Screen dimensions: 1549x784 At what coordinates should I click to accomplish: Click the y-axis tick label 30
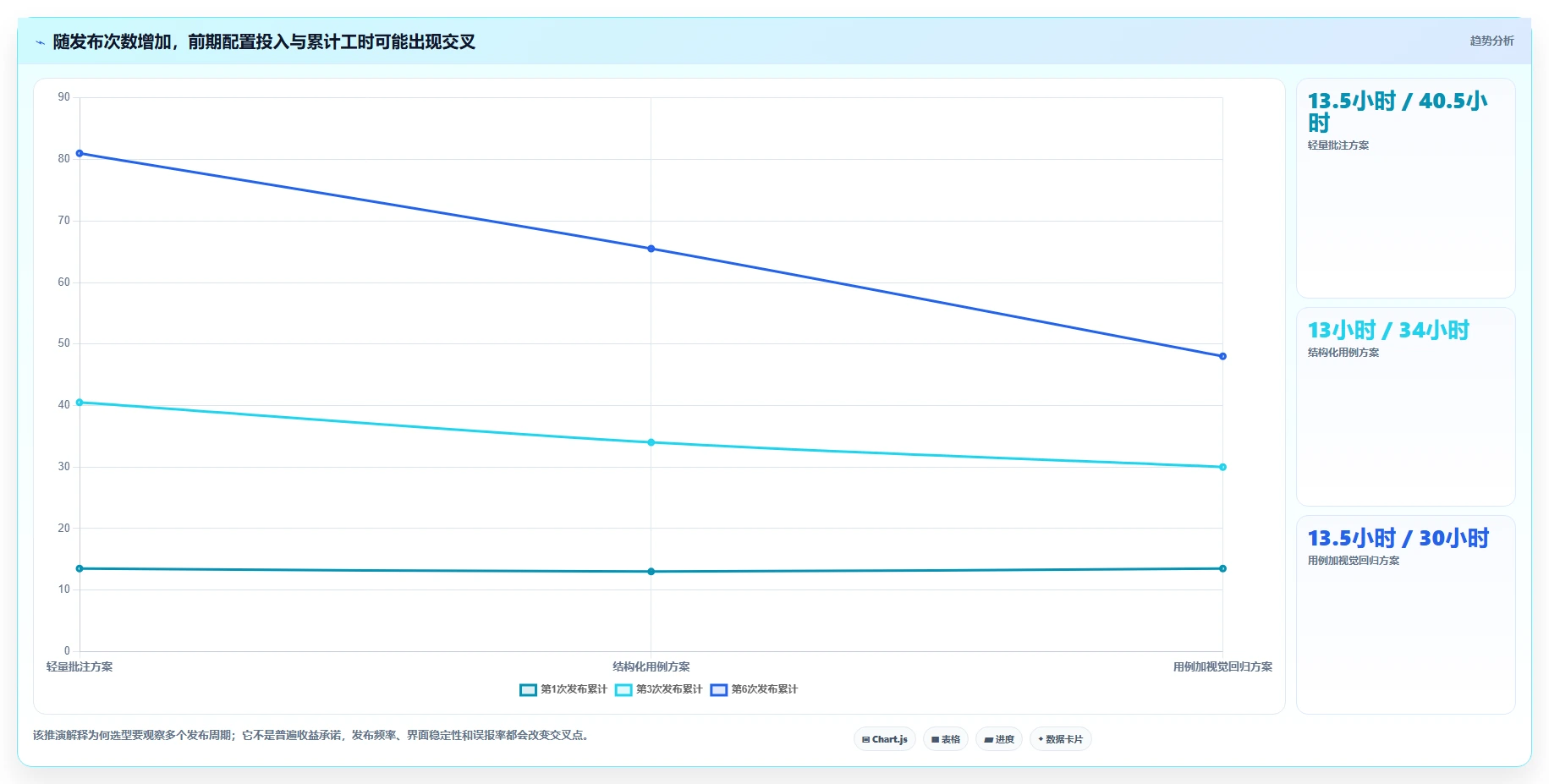pos(64,467)
